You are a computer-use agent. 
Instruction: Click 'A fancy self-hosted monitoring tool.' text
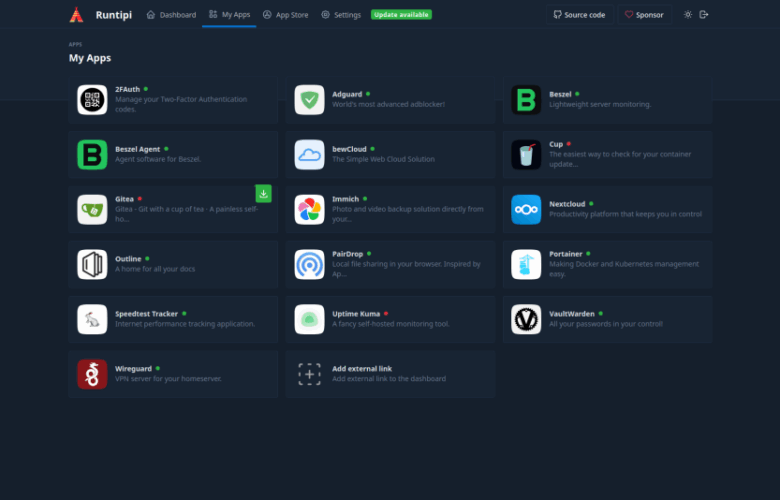(x=390, y=323)
